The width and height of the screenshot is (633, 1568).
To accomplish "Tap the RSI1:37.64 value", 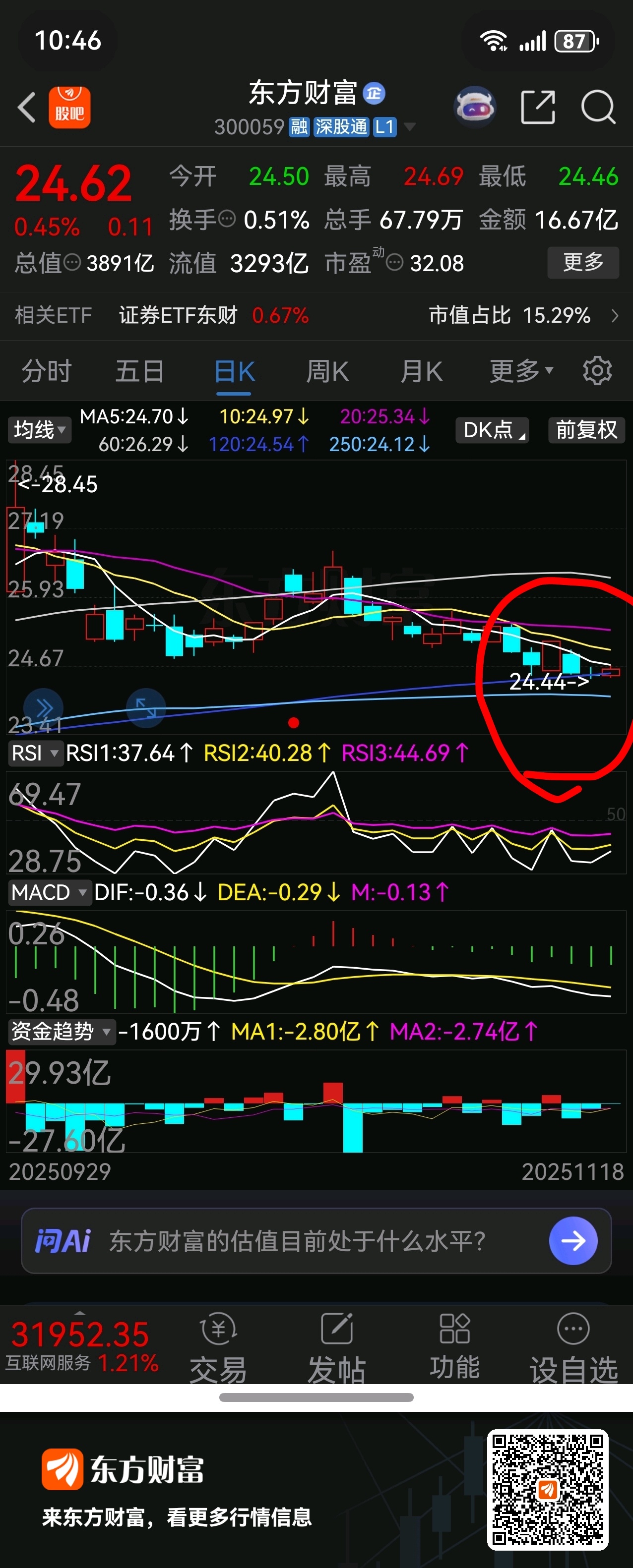I will point(129,753).
